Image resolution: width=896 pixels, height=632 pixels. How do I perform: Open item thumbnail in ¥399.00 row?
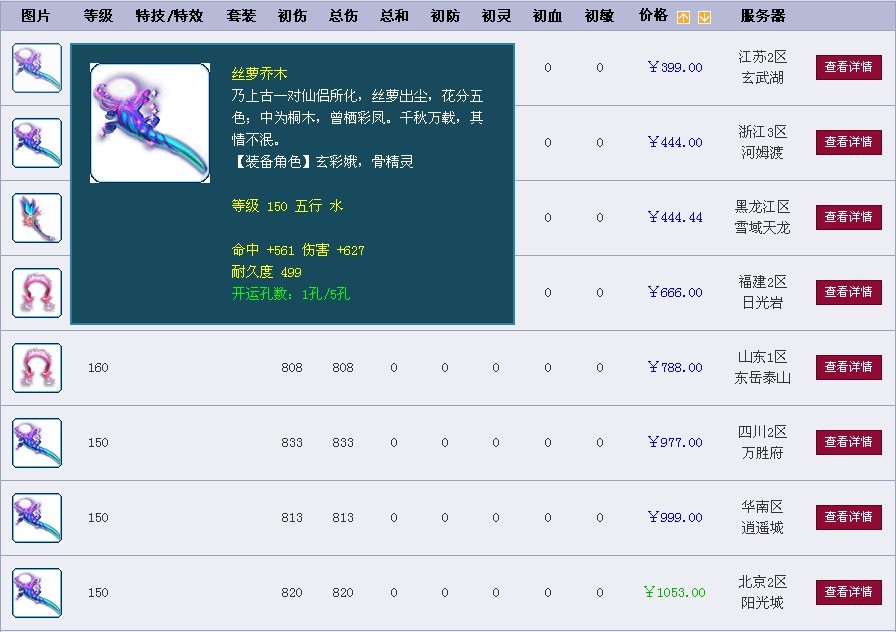(37, 68)
